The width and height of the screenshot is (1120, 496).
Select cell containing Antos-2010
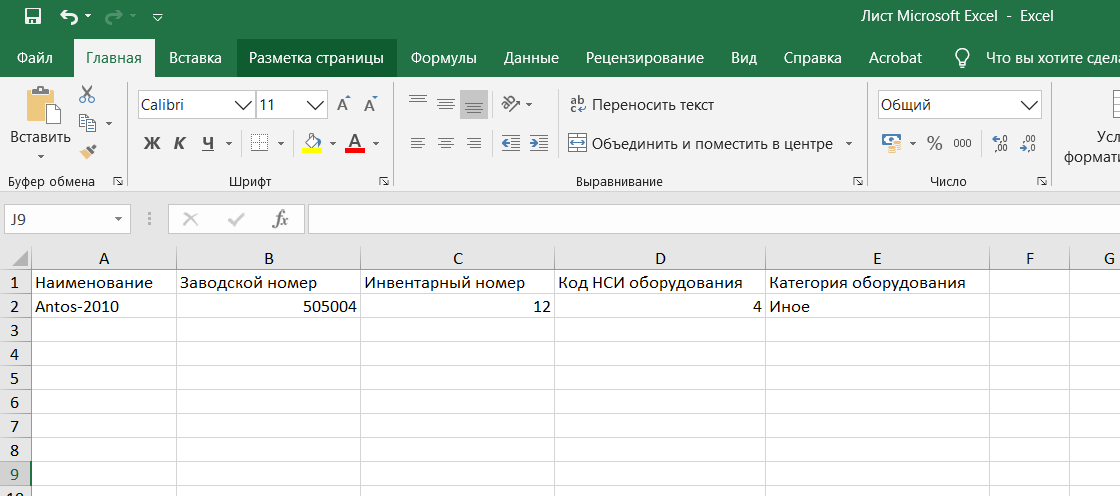point(104,307)
